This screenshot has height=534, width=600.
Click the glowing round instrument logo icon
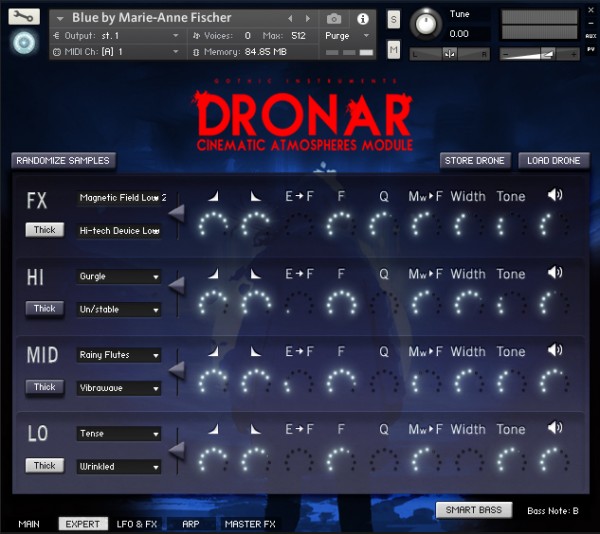(x=24, y=42)
